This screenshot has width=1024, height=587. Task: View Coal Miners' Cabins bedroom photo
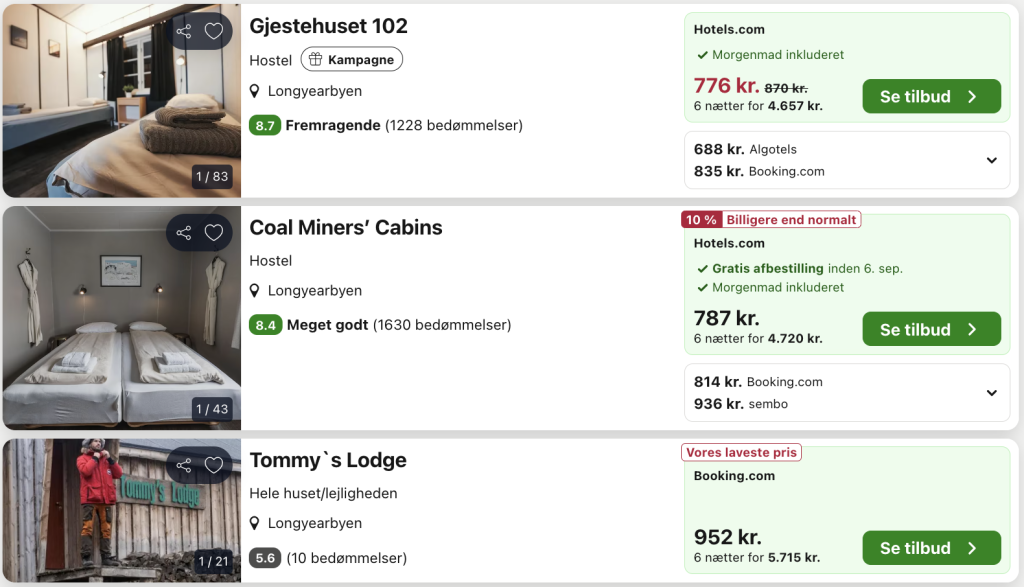coord(122,318)
